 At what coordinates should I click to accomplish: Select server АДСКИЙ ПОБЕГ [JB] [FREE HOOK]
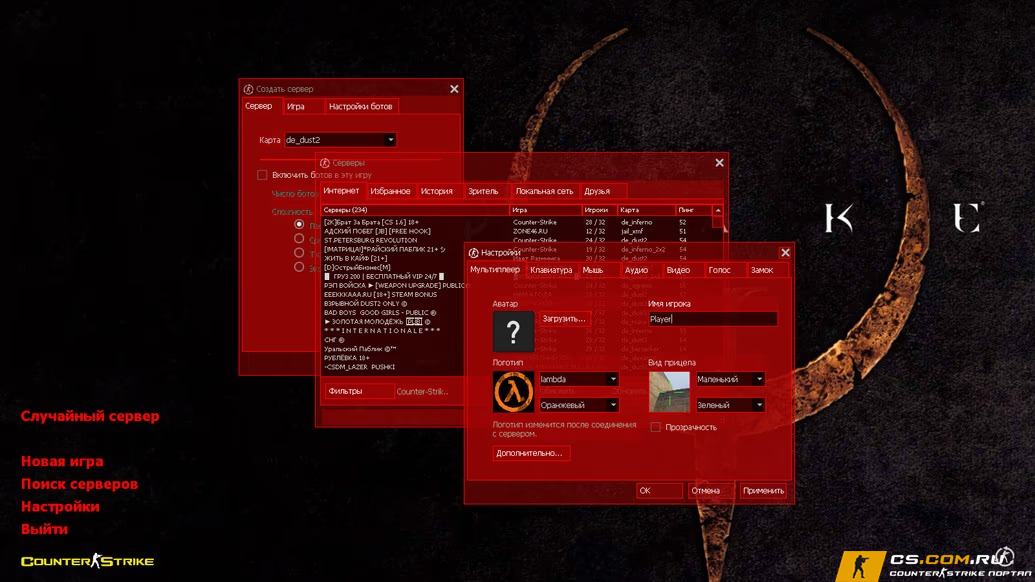377,232
